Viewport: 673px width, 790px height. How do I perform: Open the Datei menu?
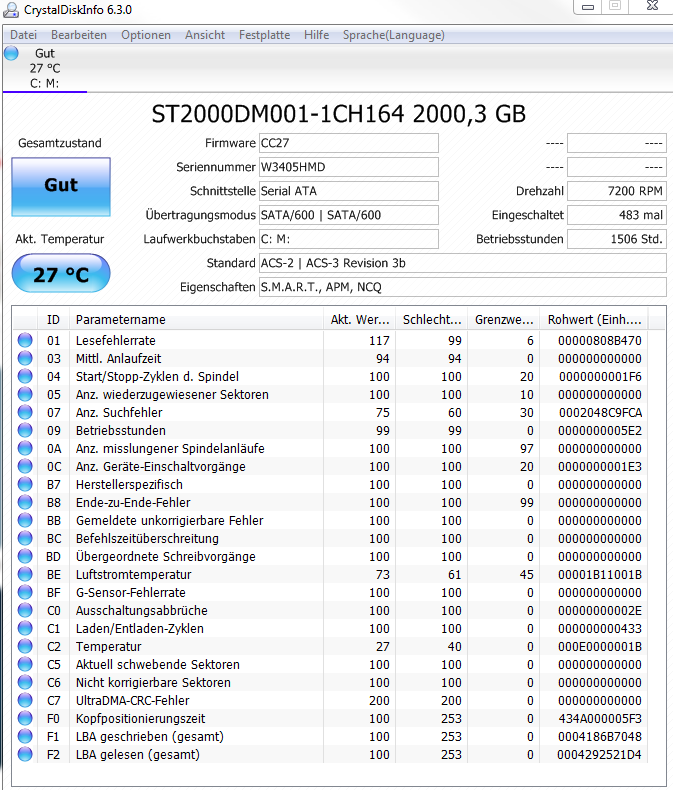click(x=24, y=35)
